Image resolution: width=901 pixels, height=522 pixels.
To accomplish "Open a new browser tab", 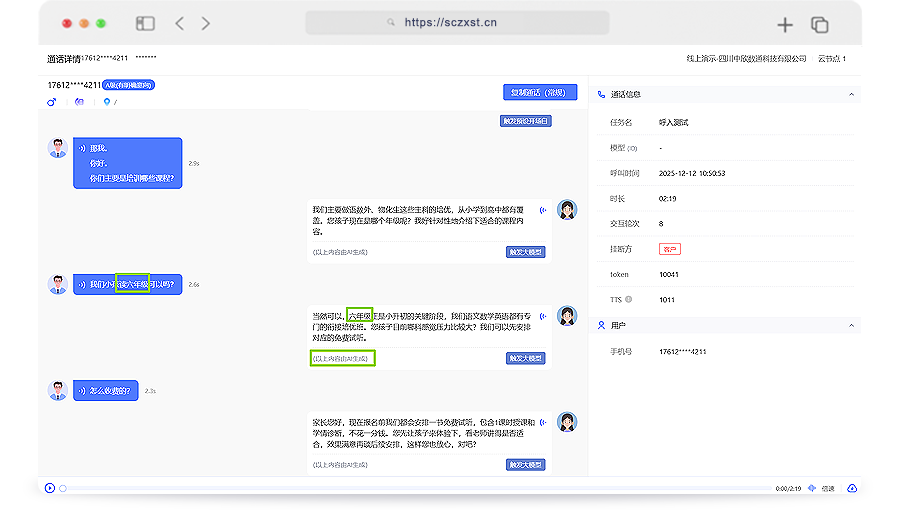I will click(x=785, y=24).
